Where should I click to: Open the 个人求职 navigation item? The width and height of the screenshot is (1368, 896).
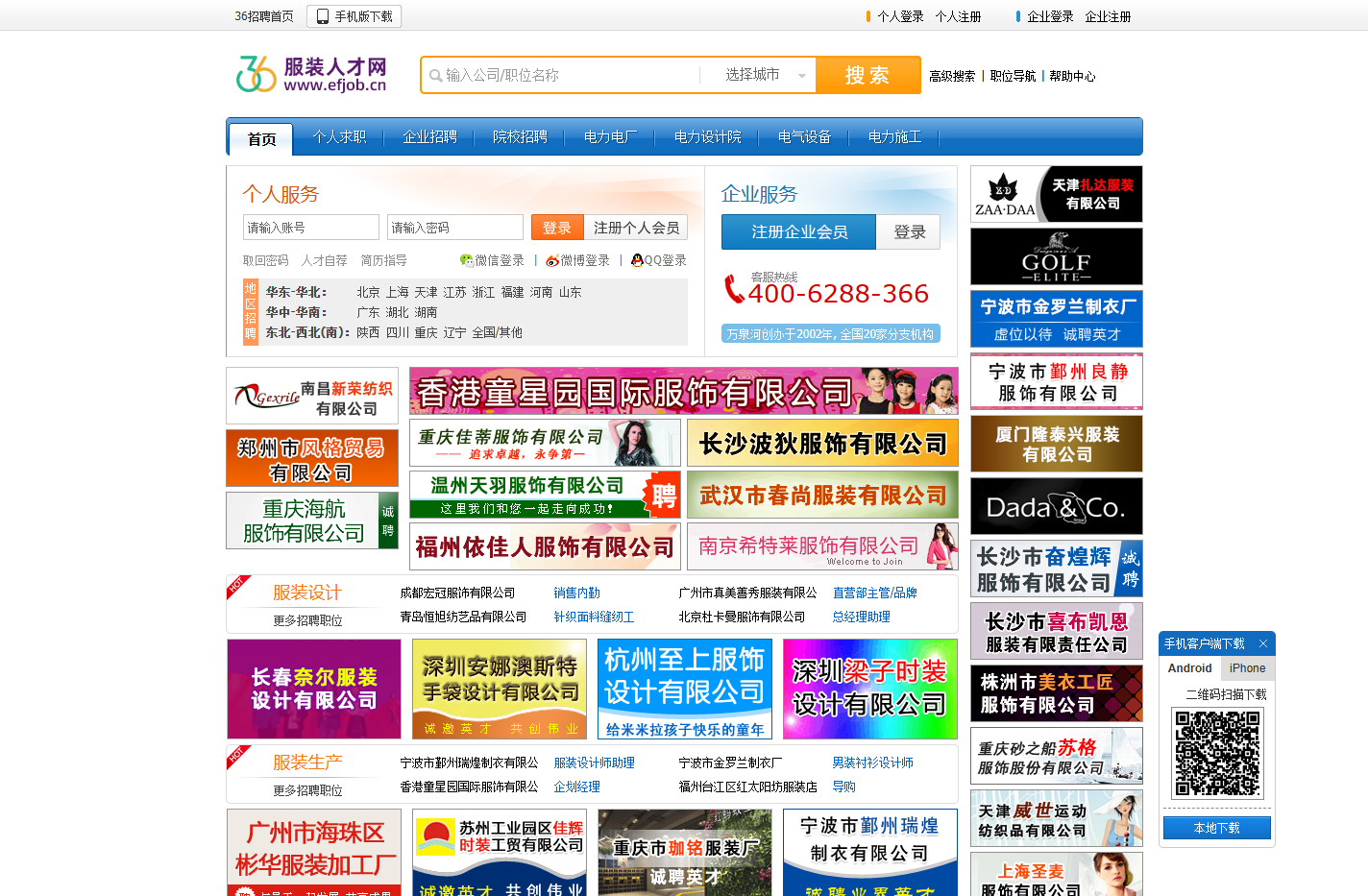click(339, 137)
